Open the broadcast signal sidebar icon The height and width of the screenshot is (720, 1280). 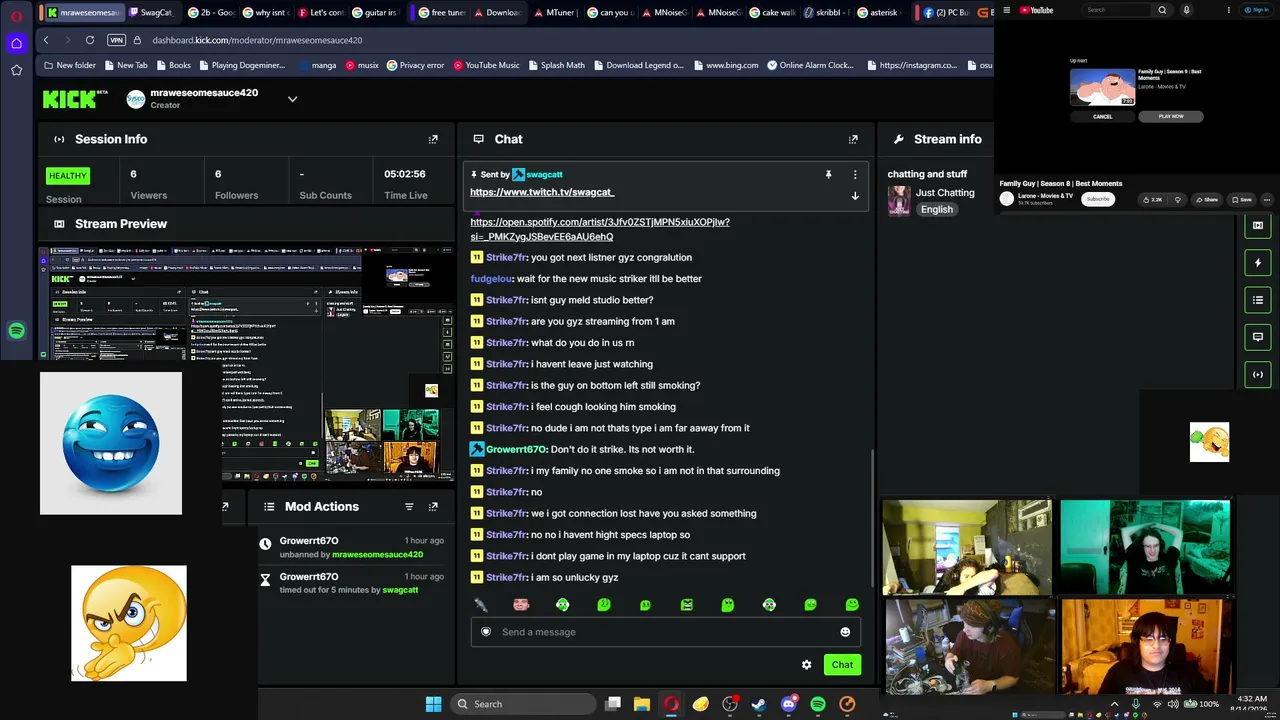pos(1258,374)
